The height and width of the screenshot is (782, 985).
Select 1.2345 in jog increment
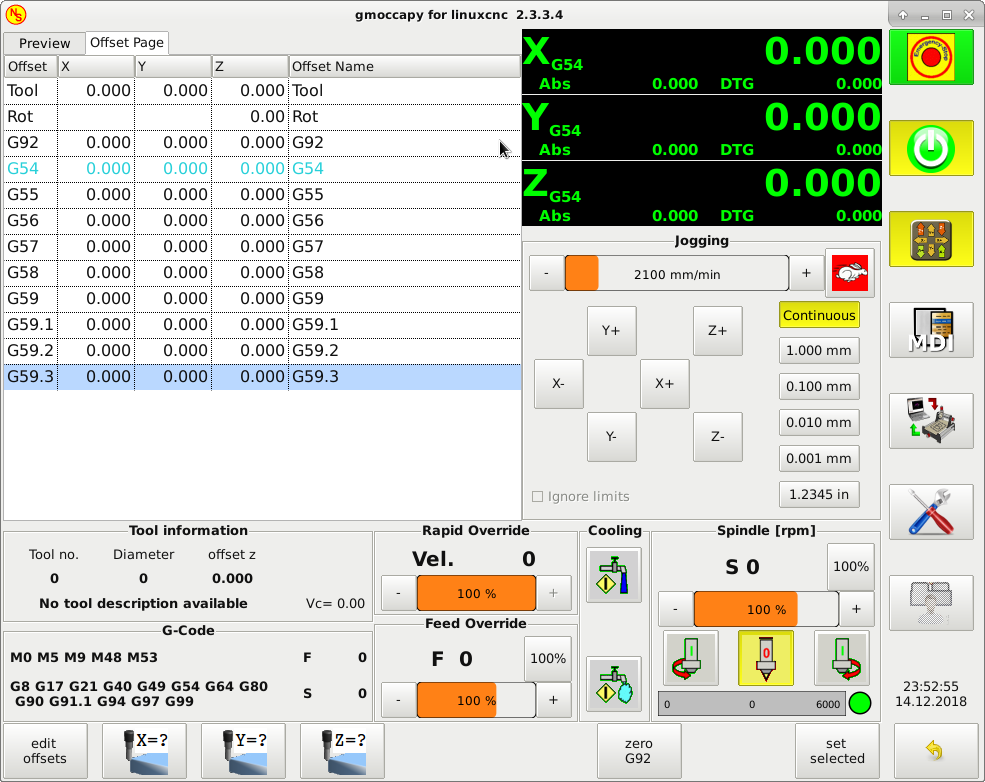(x=819, y=494)
